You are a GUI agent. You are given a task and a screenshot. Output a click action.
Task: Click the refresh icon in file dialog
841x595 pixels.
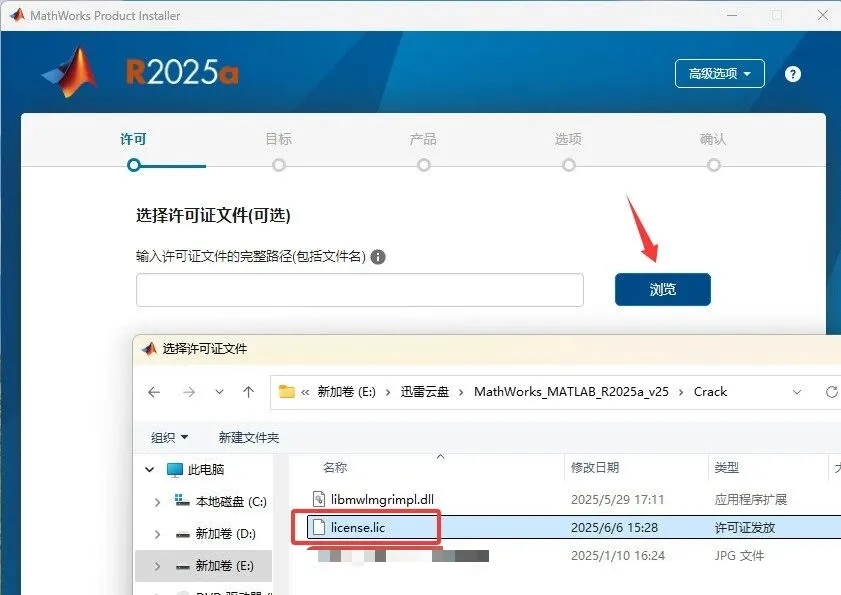832,392
